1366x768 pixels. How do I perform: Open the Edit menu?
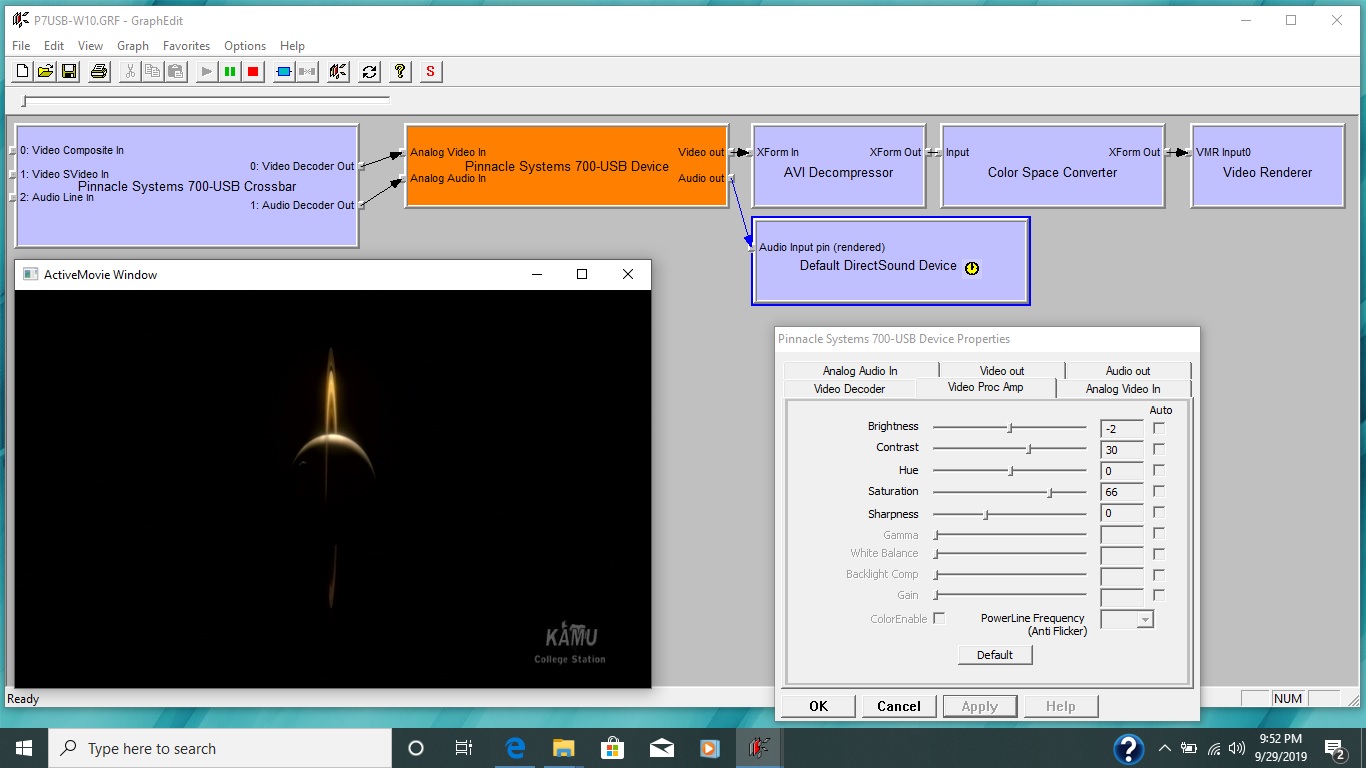coord(54,46)
